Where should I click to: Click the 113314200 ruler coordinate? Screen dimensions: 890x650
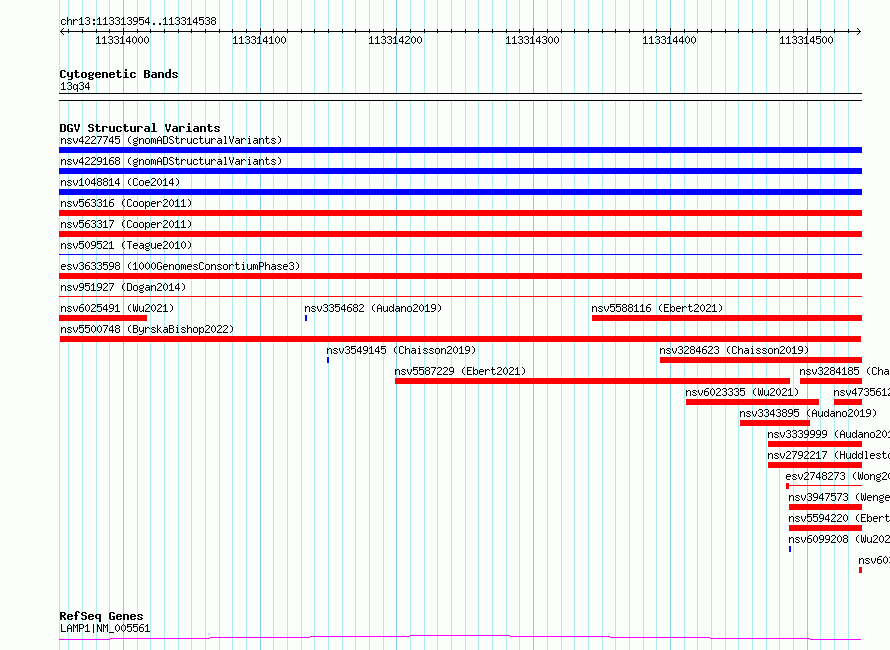pyautogui.click(x=396, y=40)
